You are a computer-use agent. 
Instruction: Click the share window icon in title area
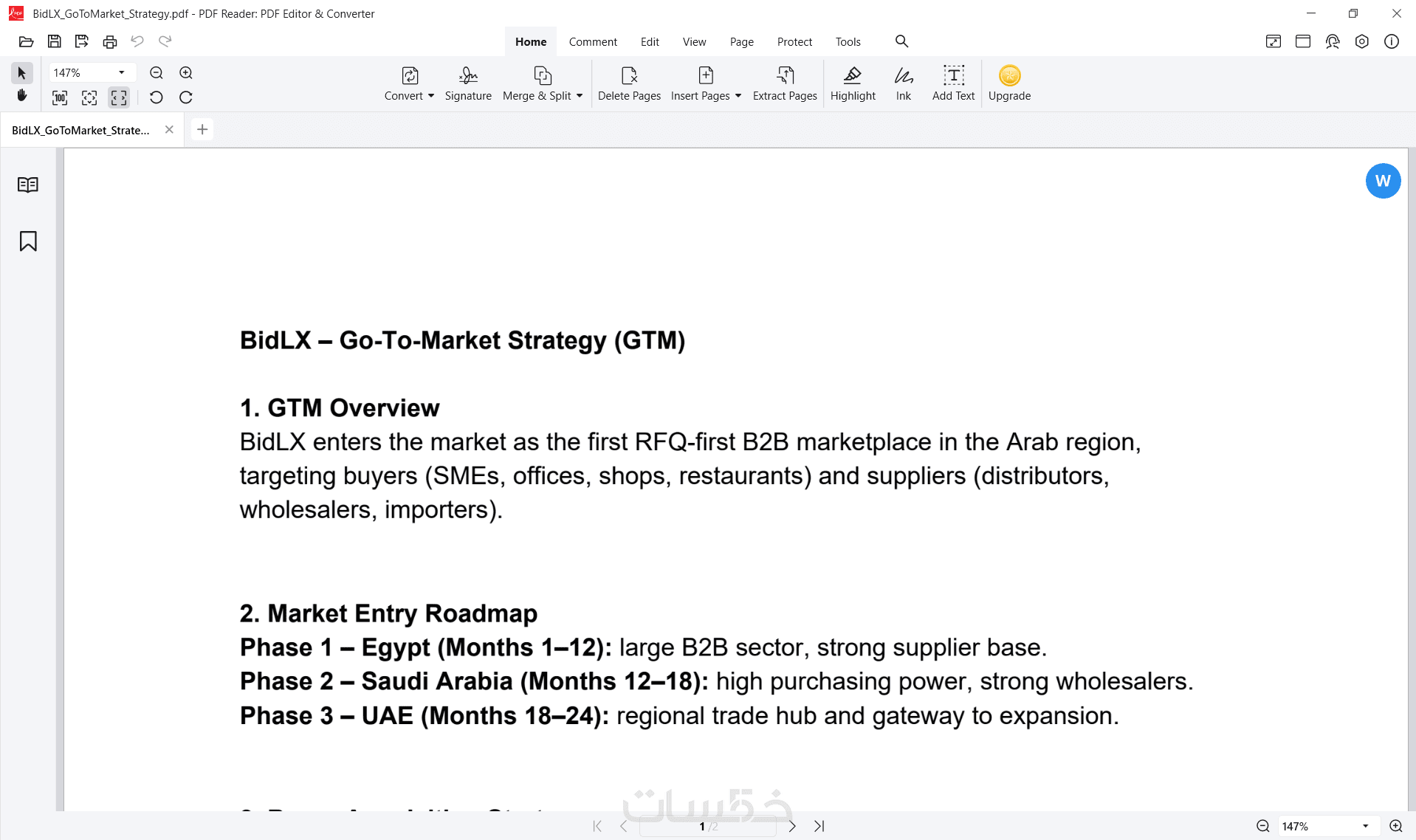tap(1273, 41)
